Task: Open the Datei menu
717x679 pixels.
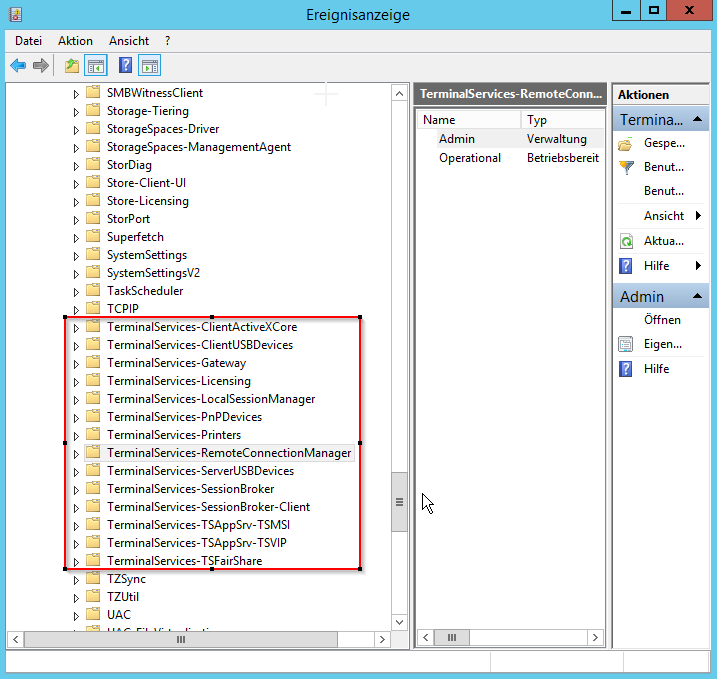Action: tap(28, 41)
